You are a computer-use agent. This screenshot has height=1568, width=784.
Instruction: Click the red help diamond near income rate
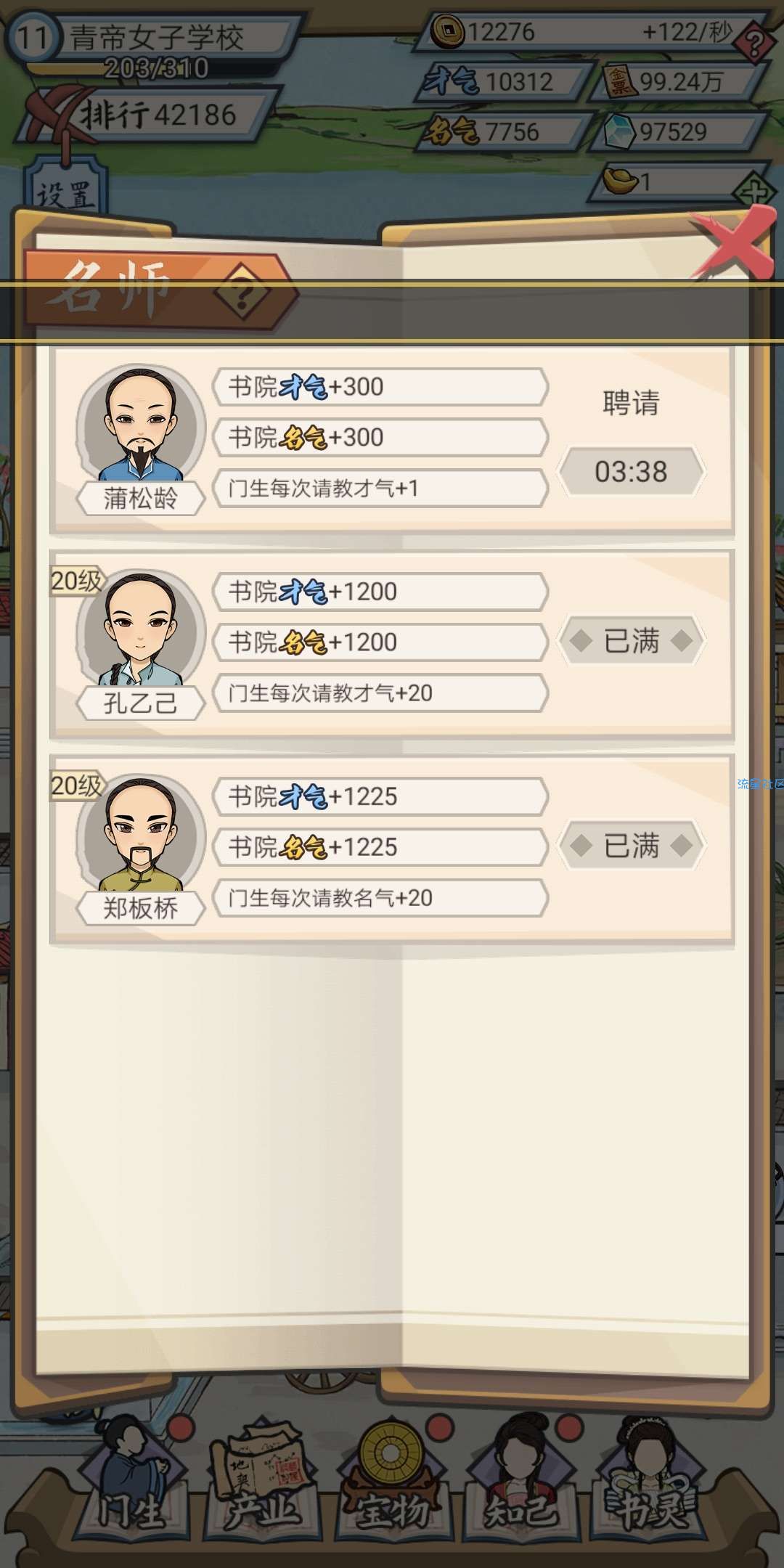(x=755, y=44)
